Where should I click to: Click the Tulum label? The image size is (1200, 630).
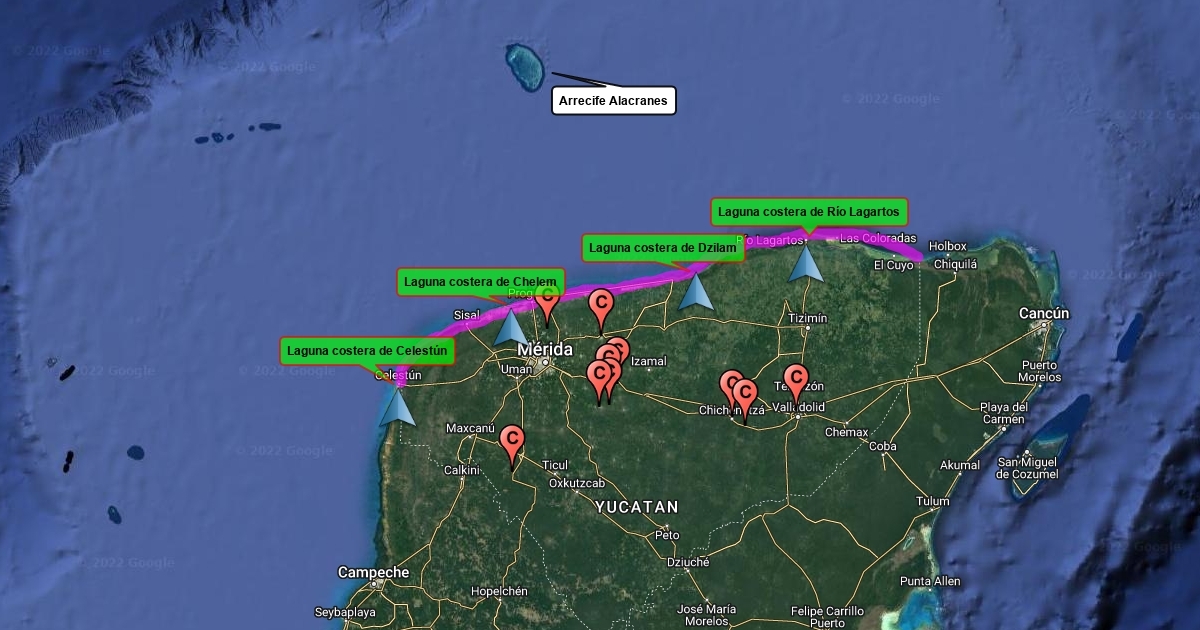(x=933, y=502)
